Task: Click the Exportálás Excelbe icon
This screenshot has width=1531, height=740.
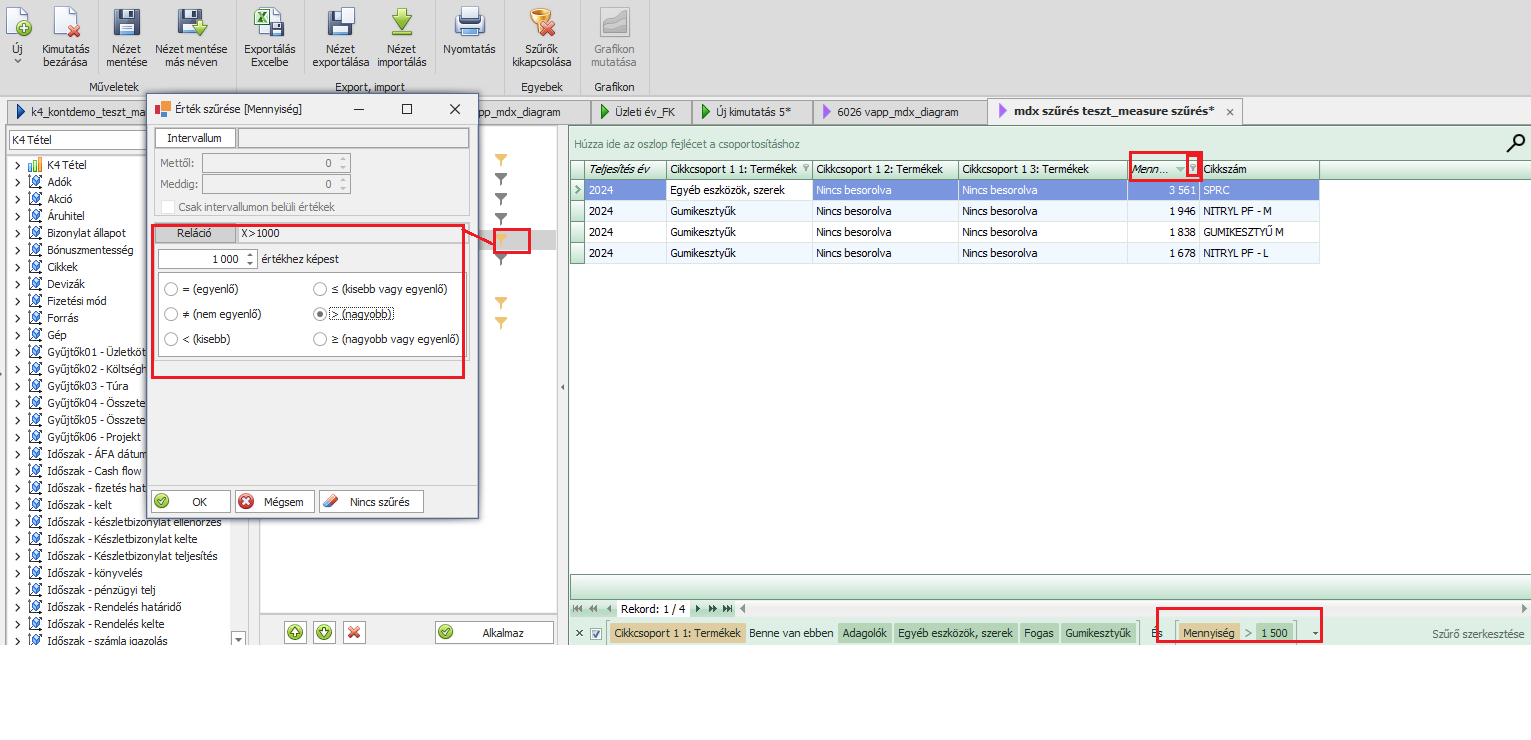Action: [268, 23]
